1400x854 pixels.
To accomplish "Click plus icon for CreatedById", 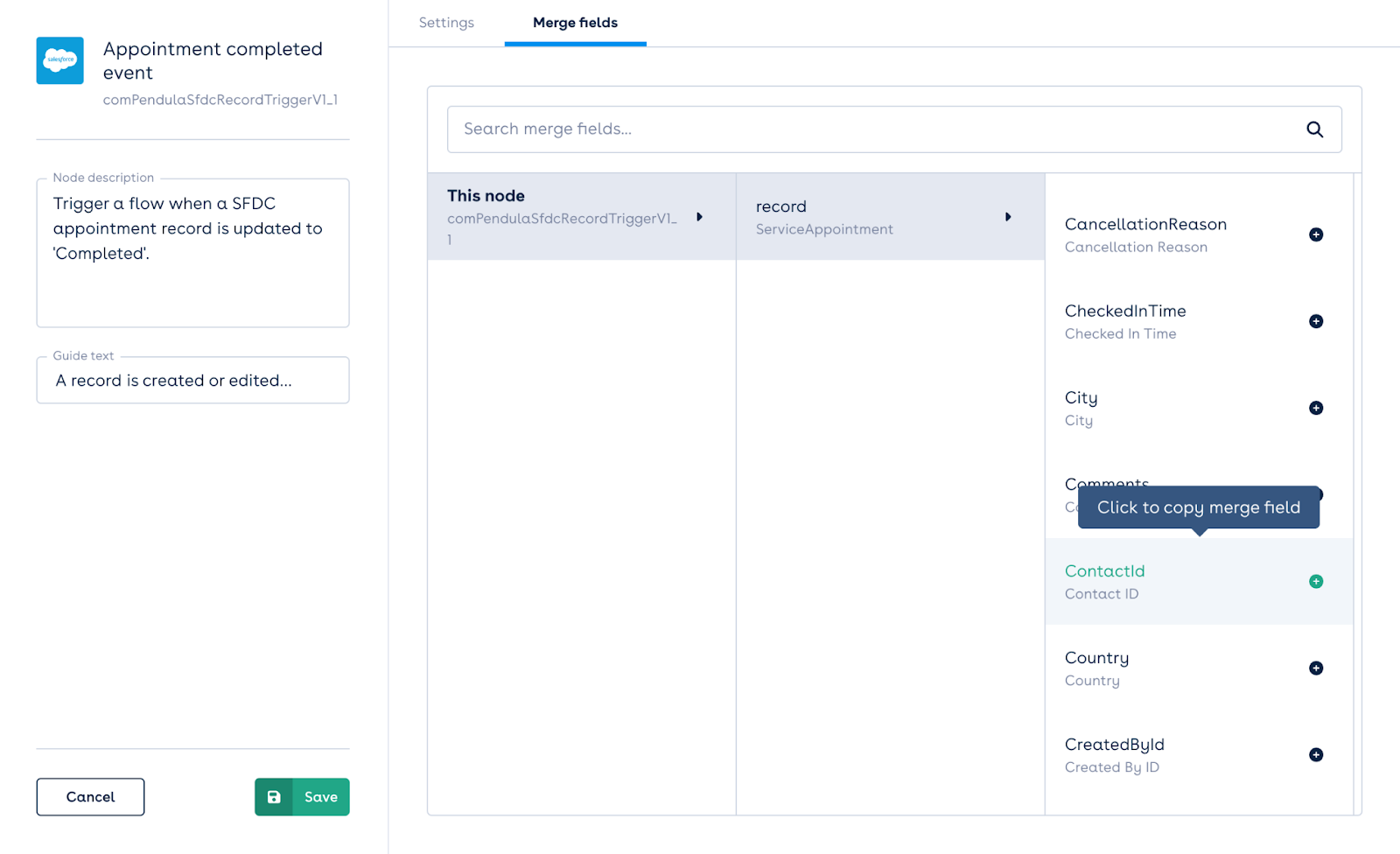I will pyautogui.click(x=1315, y=755).
